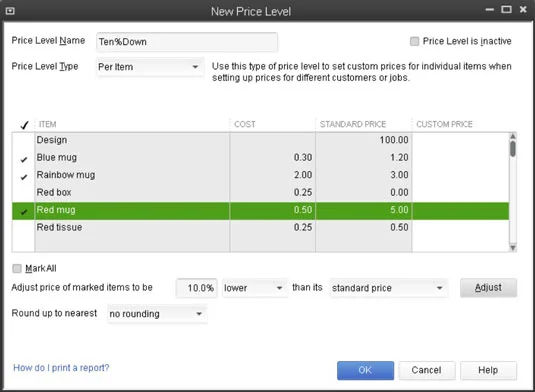The image size is (535, 392).
Task: Click the Custom Price cell for Red mug
Action: [x=460, y=210]
